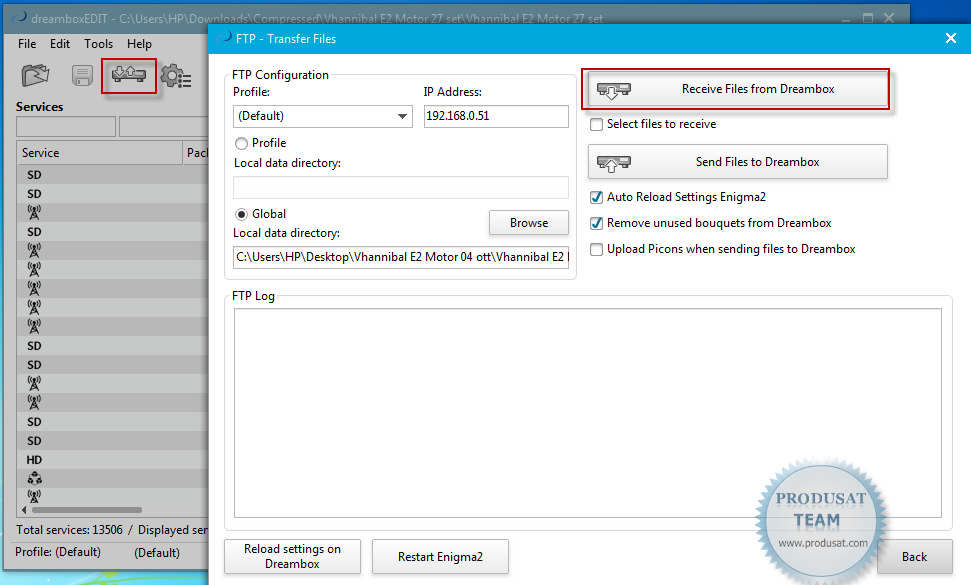
Task: Click the left arrow of Services scrollbar
Action: coord(24,510)
